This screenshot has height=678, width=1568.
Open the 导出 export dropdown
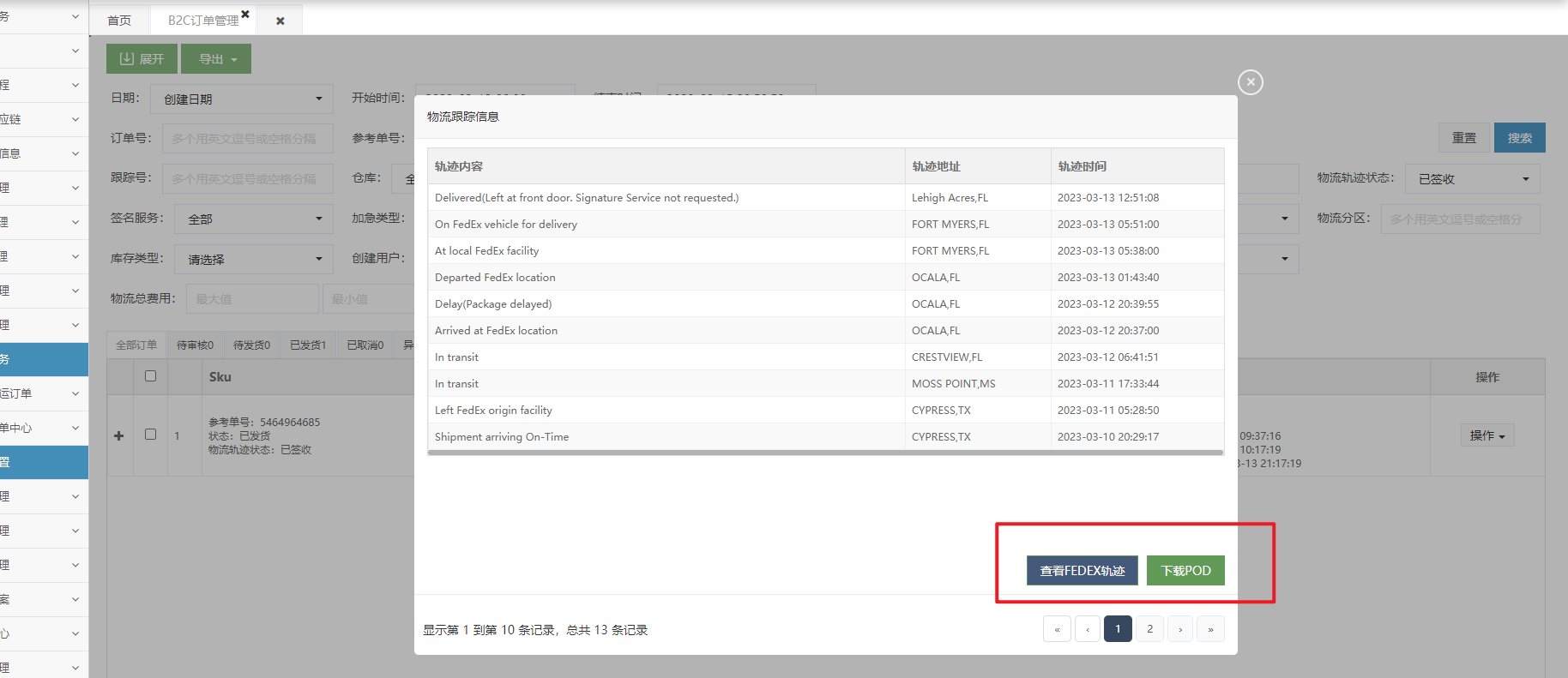(216, 58)
